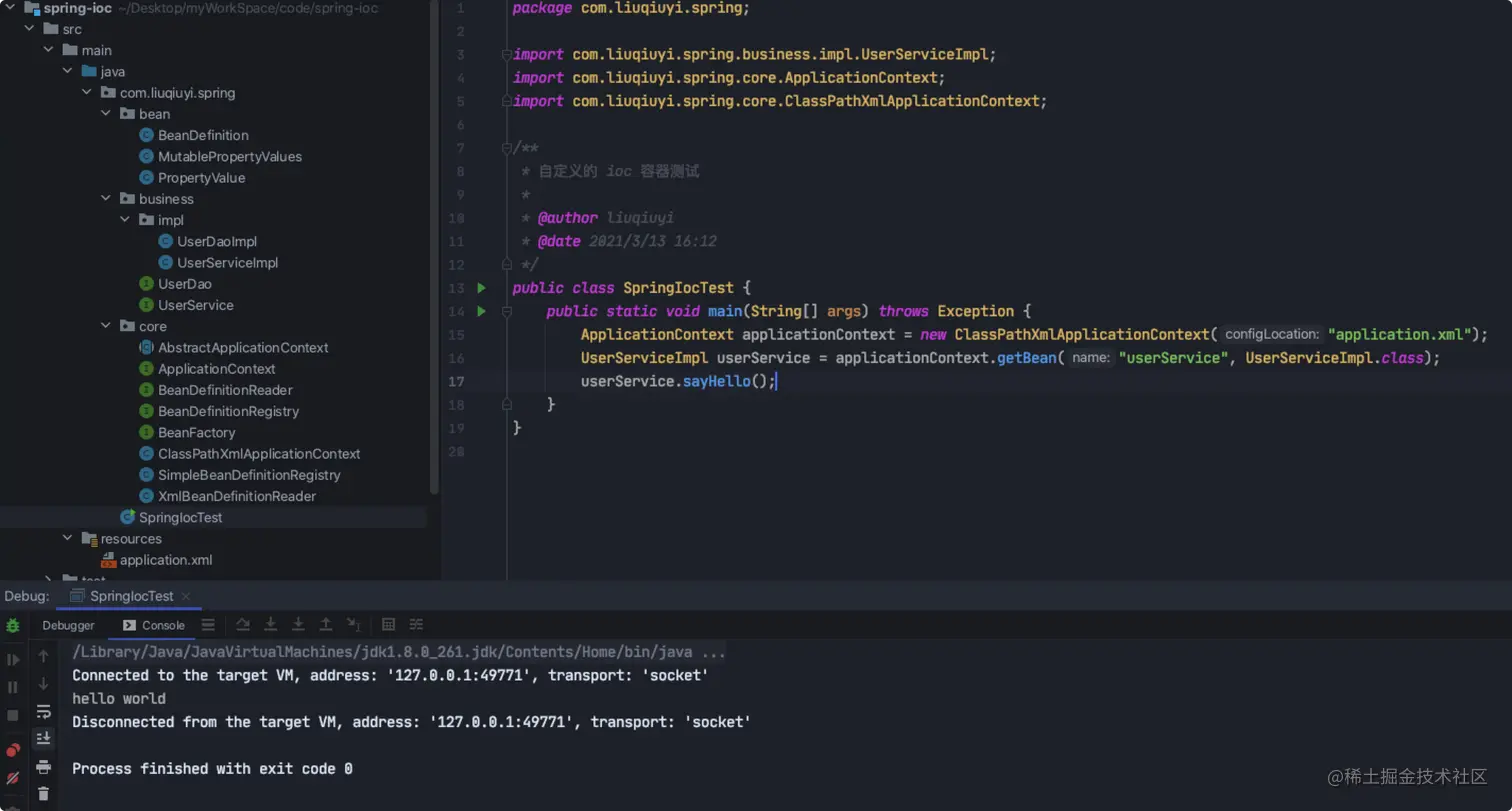Open BeanDefinitionReader interface
Image resolution: width=1512 pixels, height=811 pixels.
(x=216, y=390)
